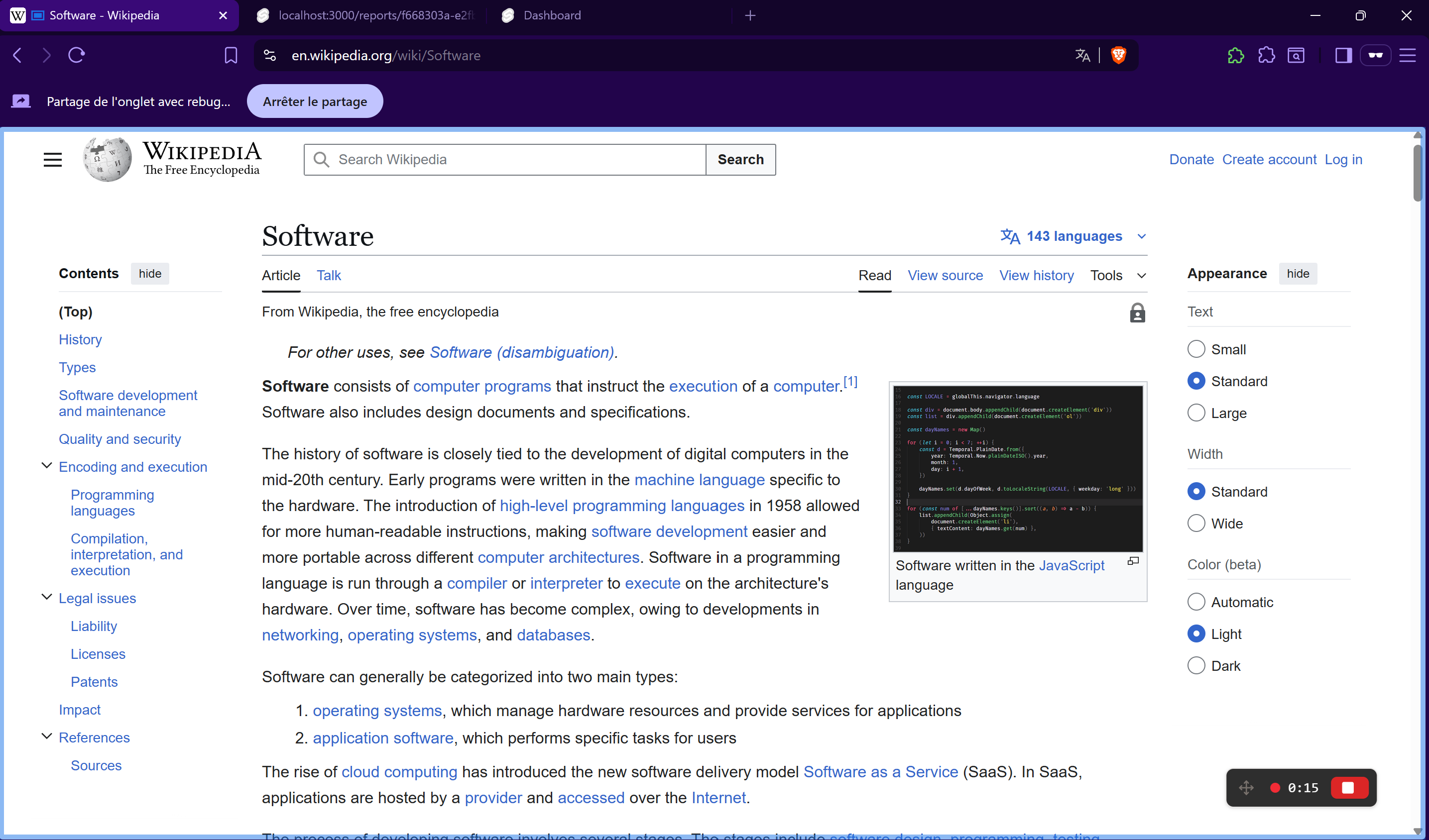
Task: Click the browser back arrow
Action: 17,55
